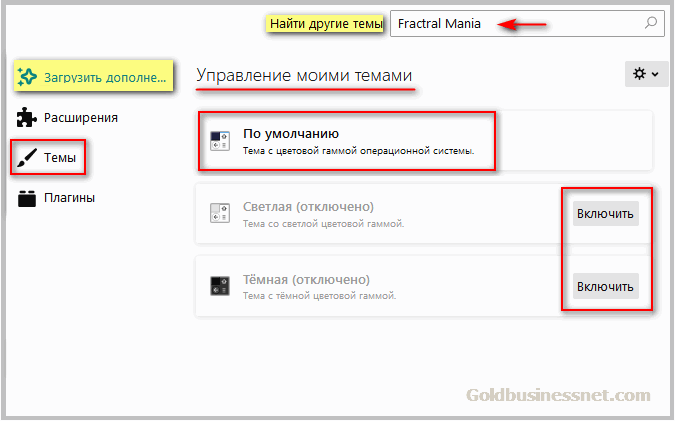The height and width of the screenshot is (421, 675).
Task: Click Тема с цветовой гаммой операционной системы text
Action: click(x=358, y=151)
